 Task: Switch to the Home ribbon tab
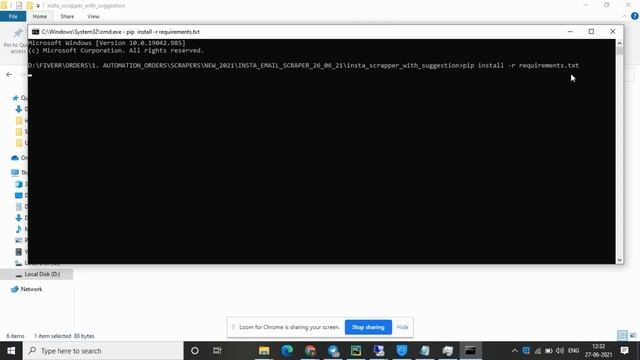coord(40,16)
